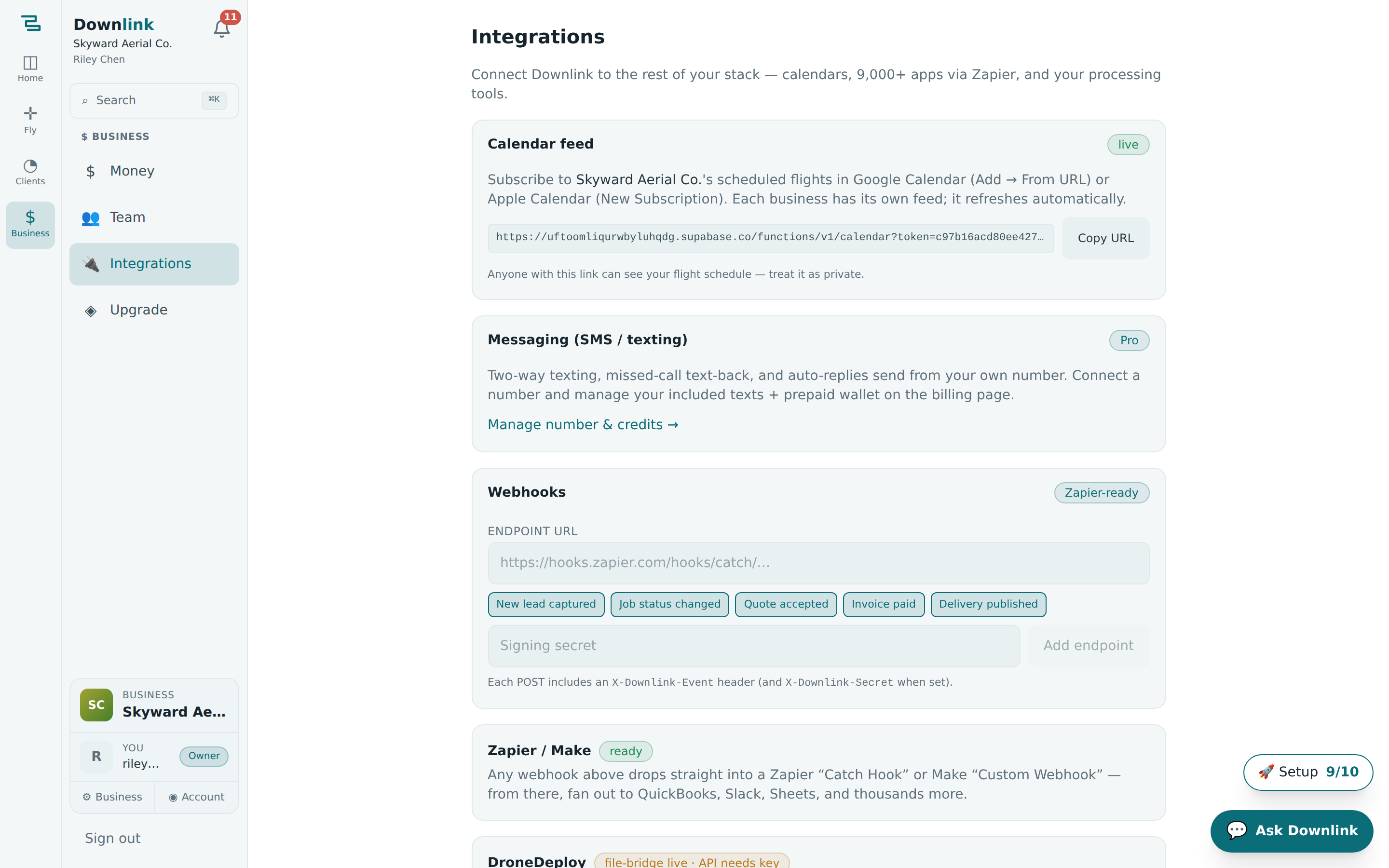Click the Signing secret field

754,646
